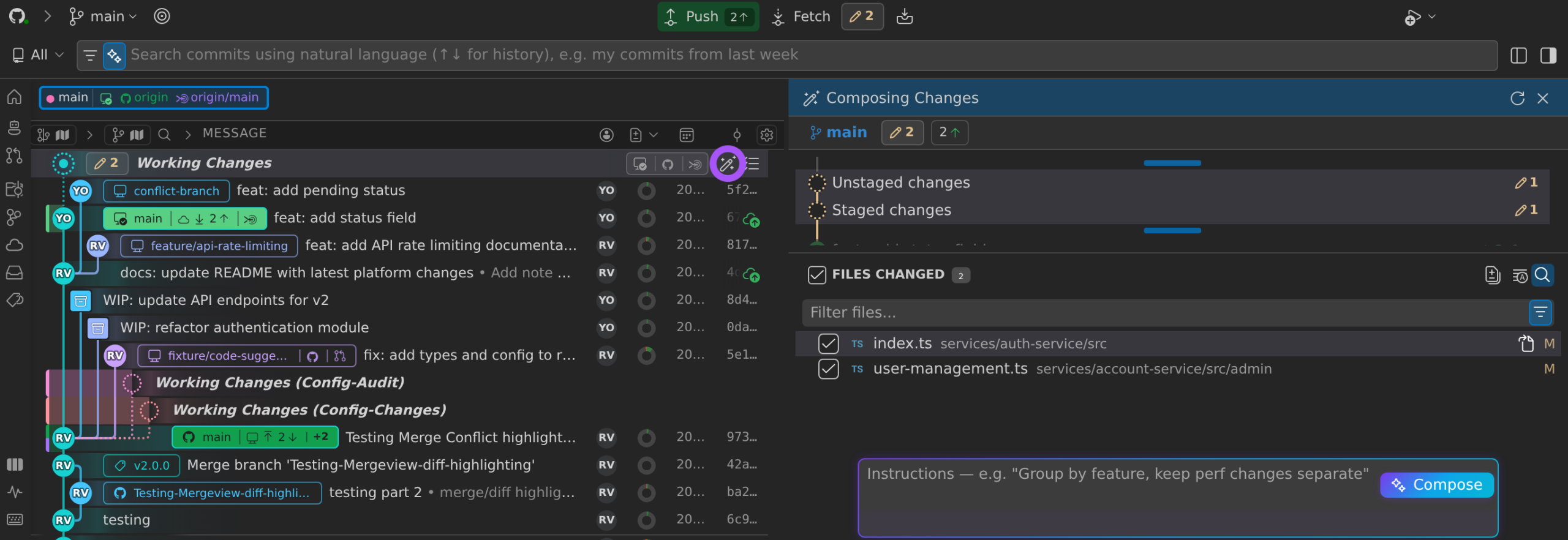Click the Compose button
Image resolution: width=1568 pixels, height=540 pixels.
(x=1436, y=485)
